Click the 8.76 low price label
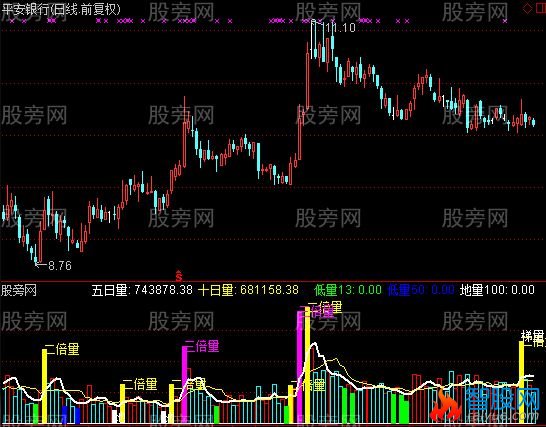The height and width of the screenshot is (427, 546). 60,266
